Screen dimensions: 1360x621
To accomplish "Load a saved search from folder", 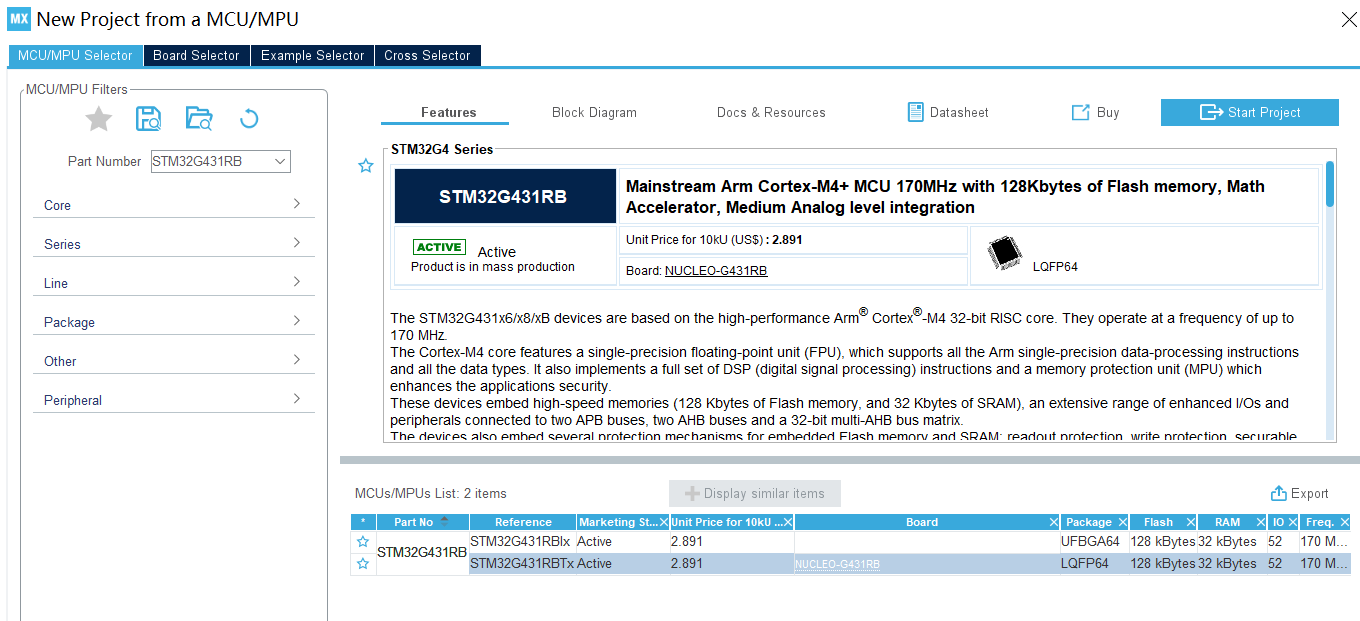I will (x=199, y=119).
